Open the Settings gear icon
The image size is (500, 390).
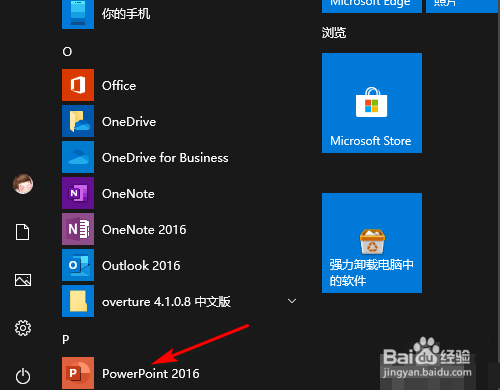click(23, 328)
